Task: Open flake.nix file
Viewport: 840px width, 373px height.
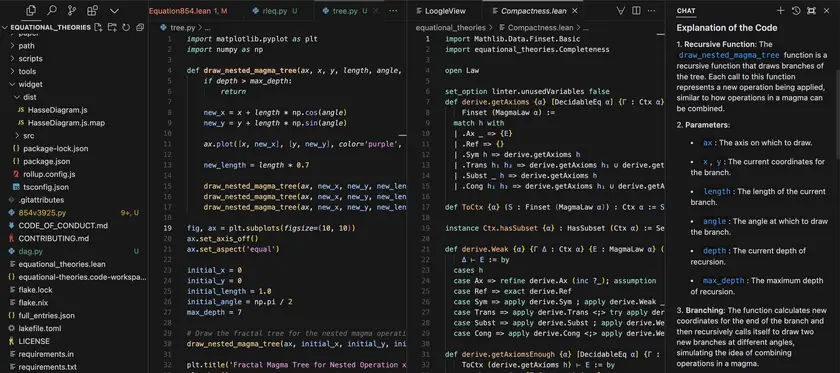Action: point(74,303)
